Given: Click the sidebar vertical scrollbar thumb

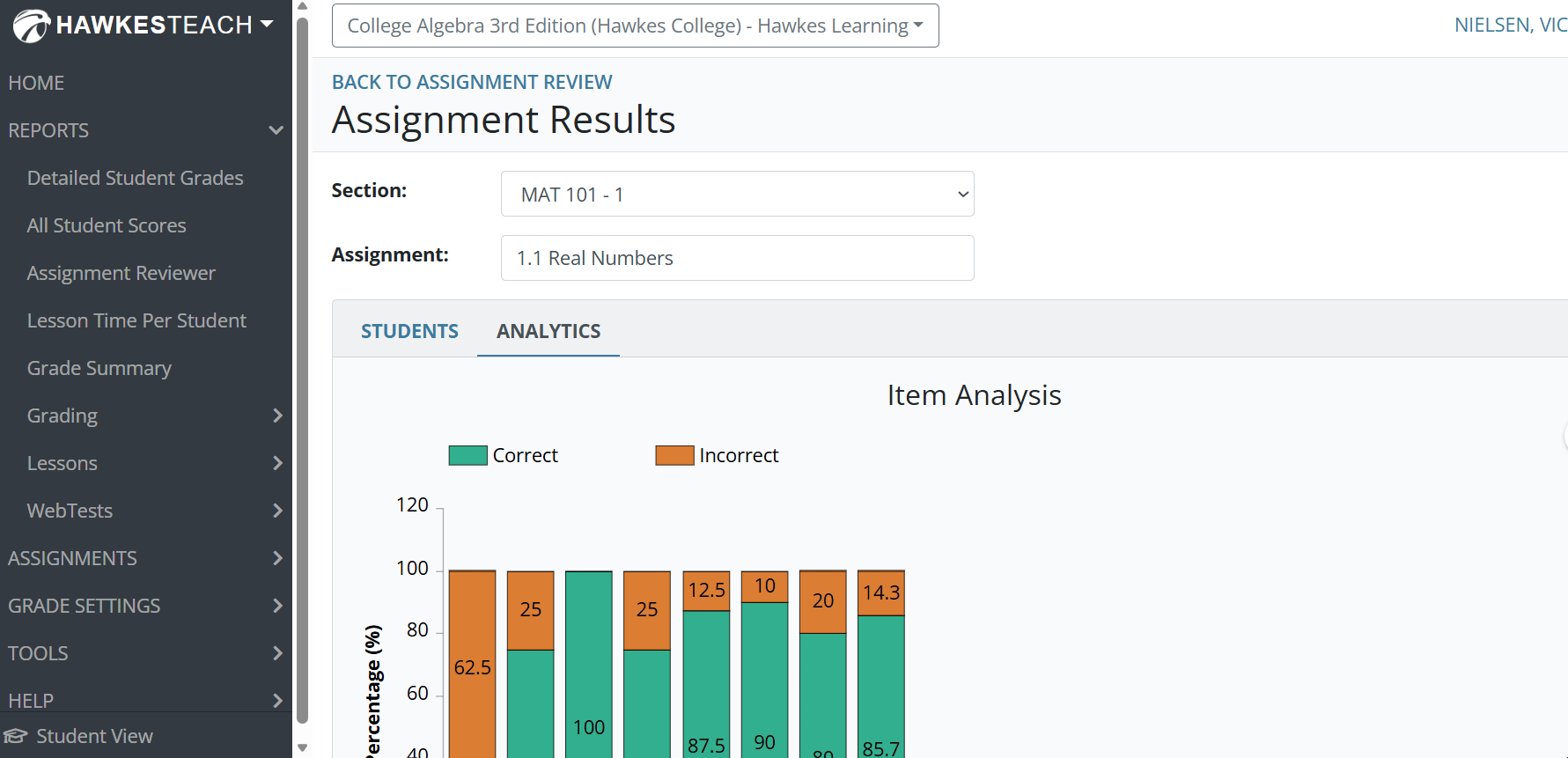Looking at the screenshot, I should 302,370.
